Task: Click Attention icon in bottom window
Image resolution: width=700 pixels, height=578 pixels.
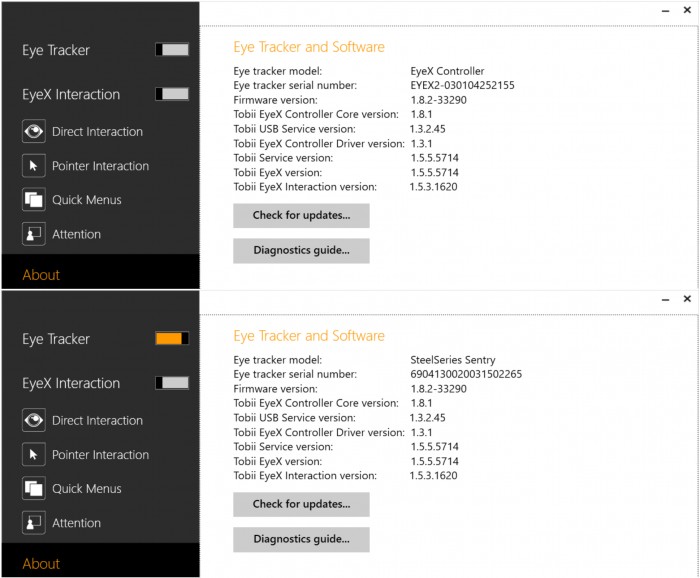Action: [x=34, y=523]
